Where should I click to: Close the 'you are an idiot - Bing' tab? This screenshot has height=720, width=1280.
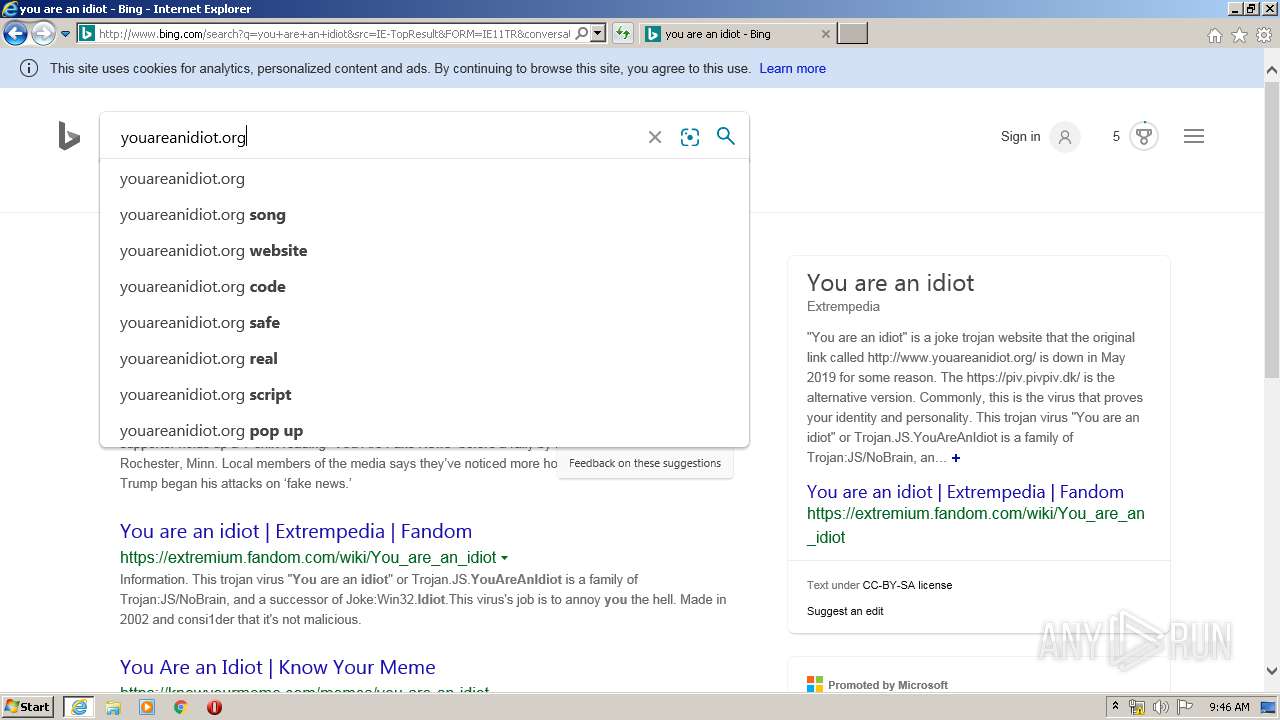825,34
